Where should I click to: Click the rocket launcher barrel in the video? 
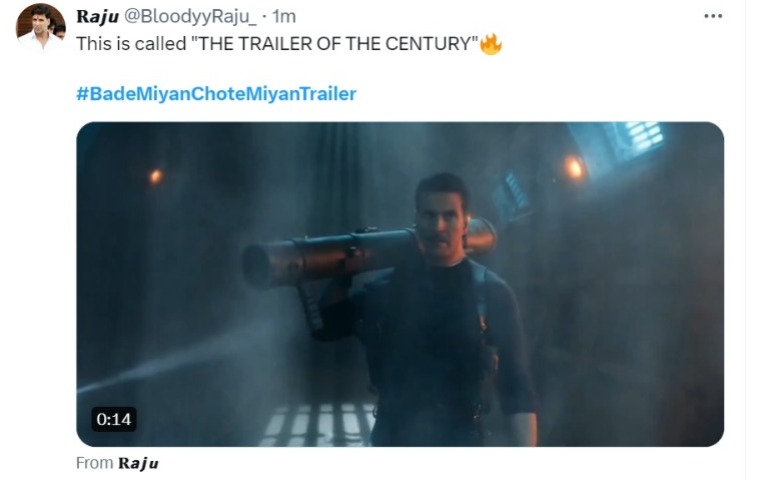point(332,256)
